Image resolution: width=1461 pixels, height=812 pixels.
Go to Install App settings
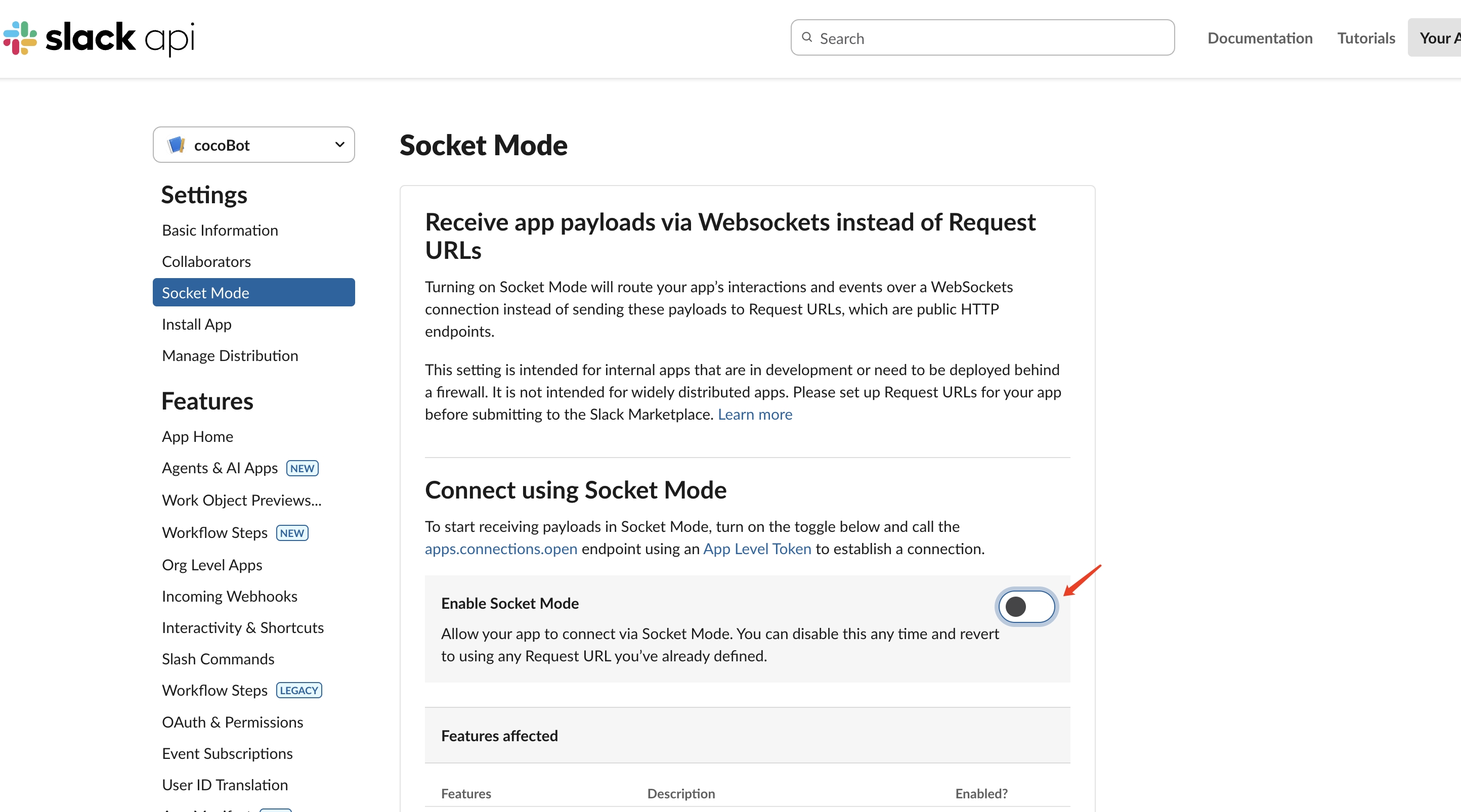pos(196,325)
